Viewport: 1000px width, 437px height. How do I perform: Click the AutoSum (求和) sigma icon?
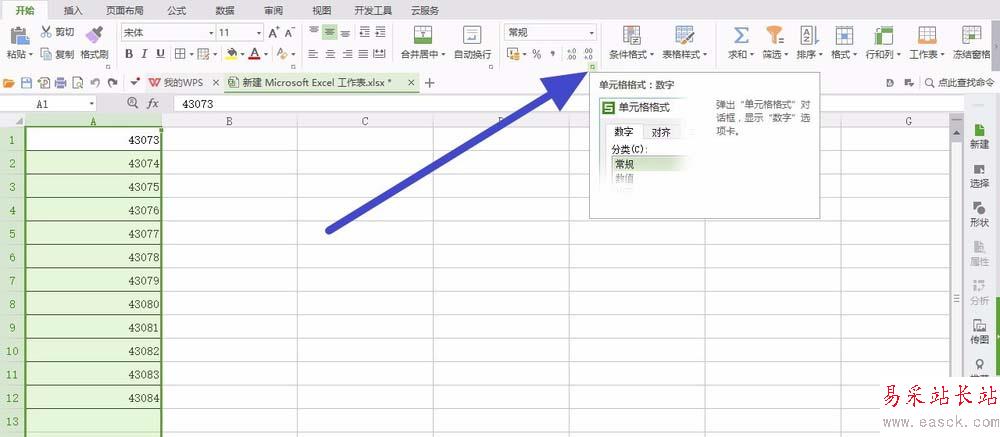click(741, 35)
